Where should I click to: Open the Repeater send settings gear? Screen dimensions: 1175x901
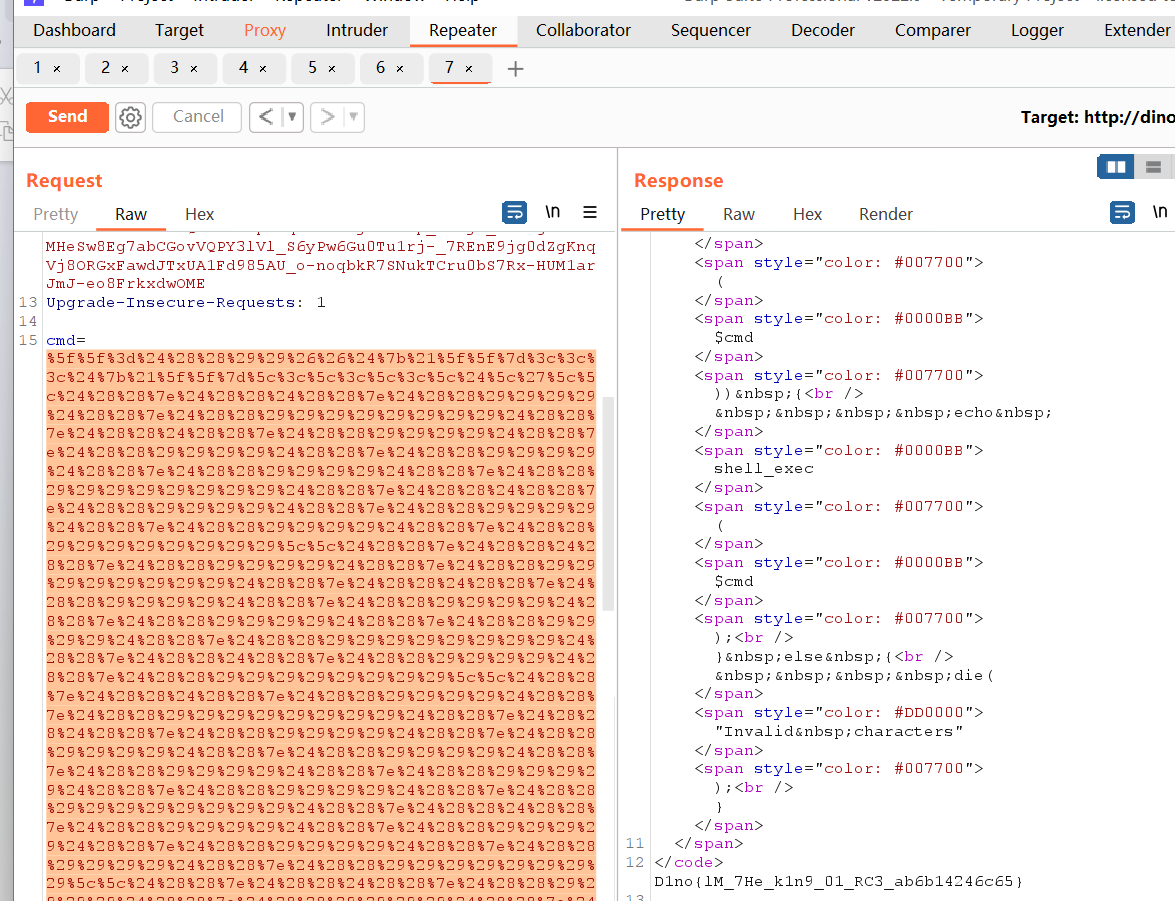pos(130,117)
